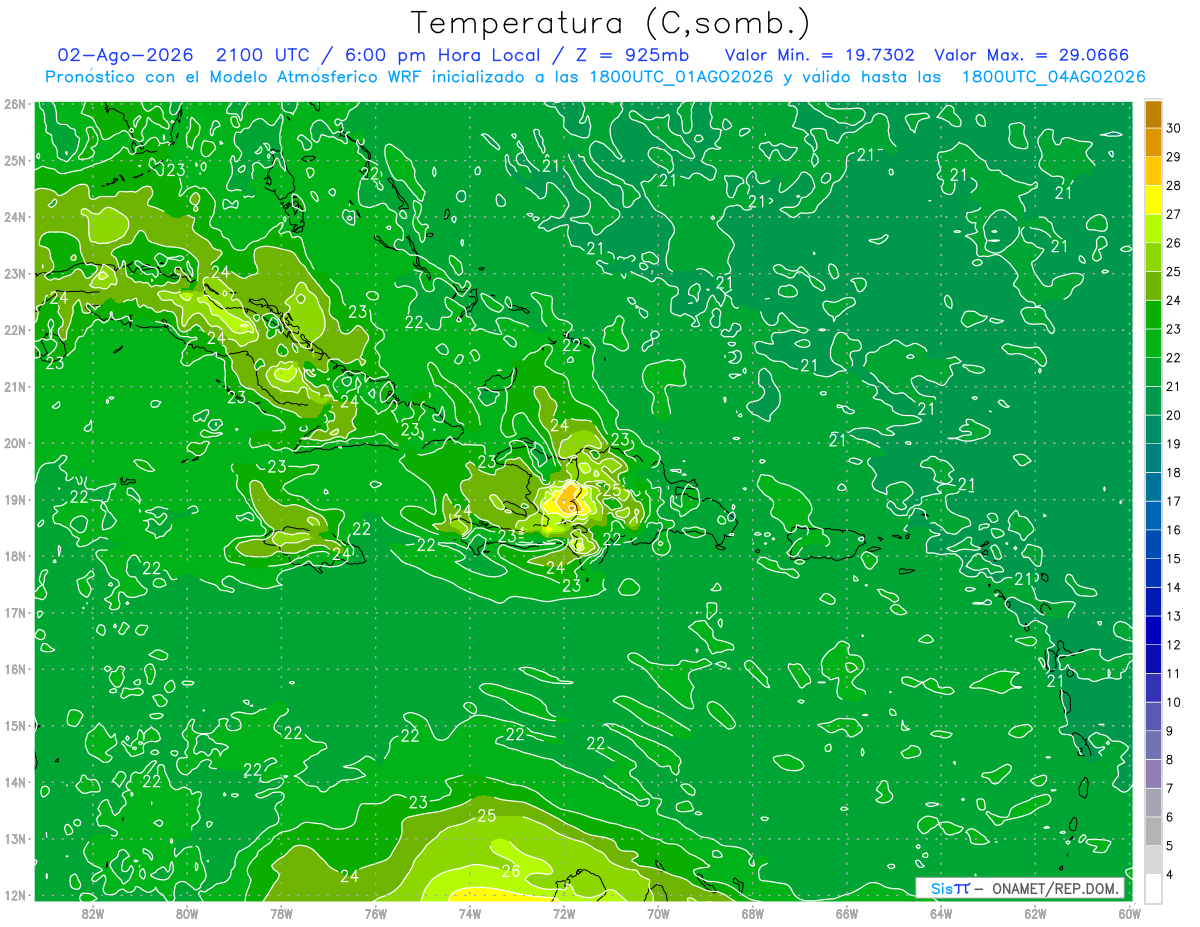Click the latitude axis label "13N"
This screenshot has width=1200, height=927.
point(15,838)
